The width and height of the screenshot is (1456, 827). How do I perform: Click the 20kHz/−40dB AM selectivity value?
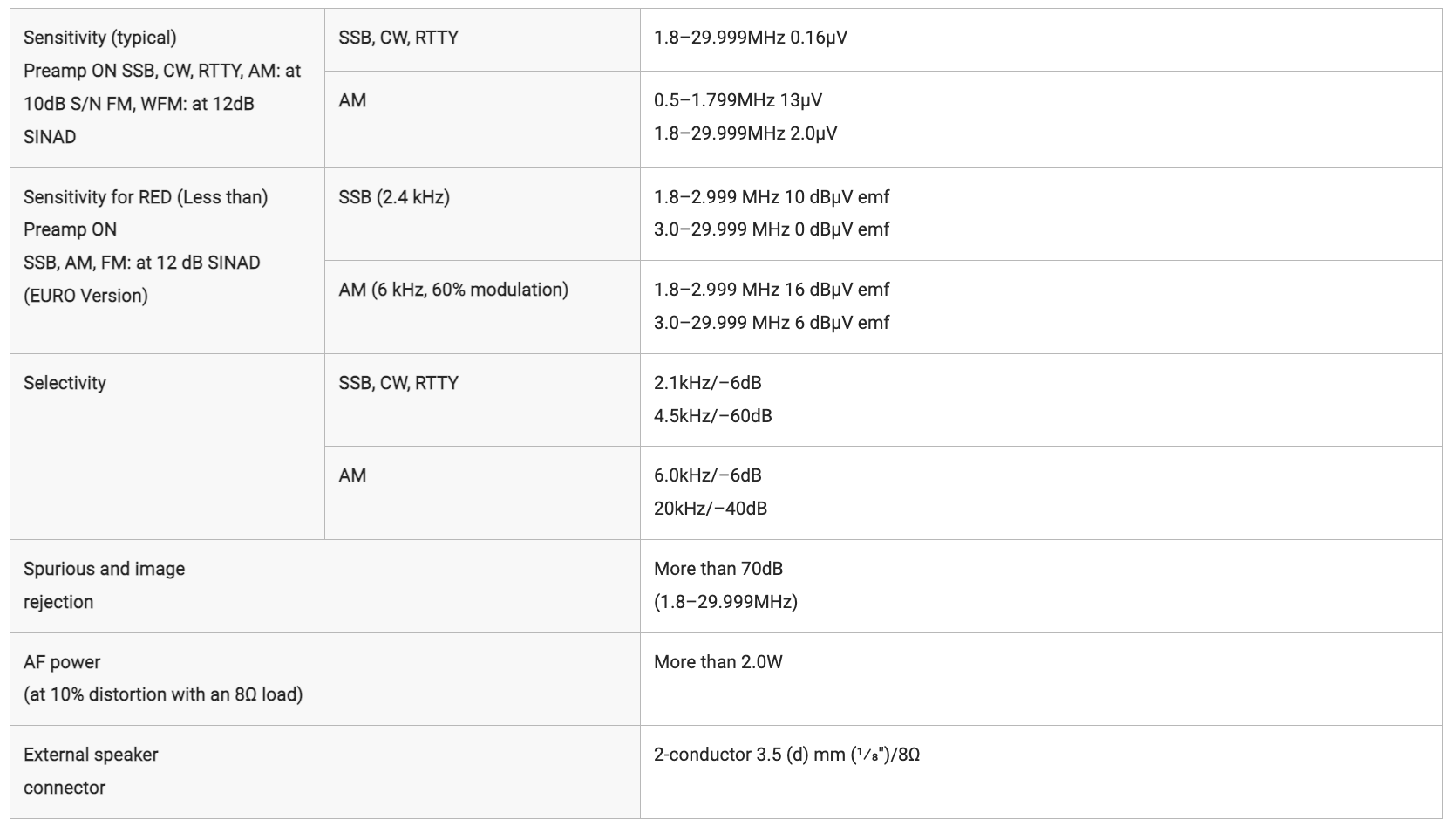711,509
